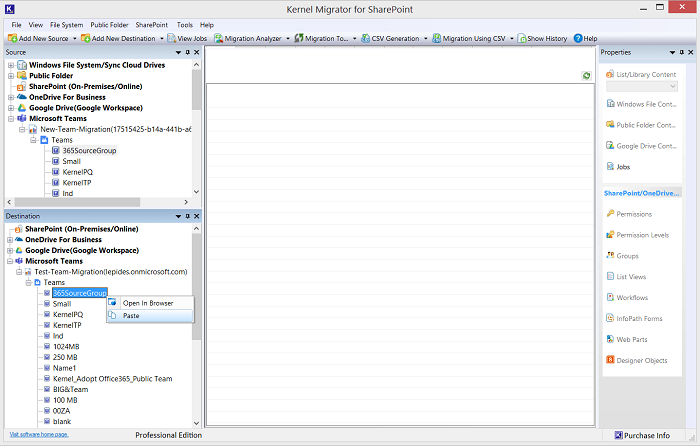Click the Add New Source toolbar icon
Image resolution: width=700 pixels, height=446 pixels.
11,38
